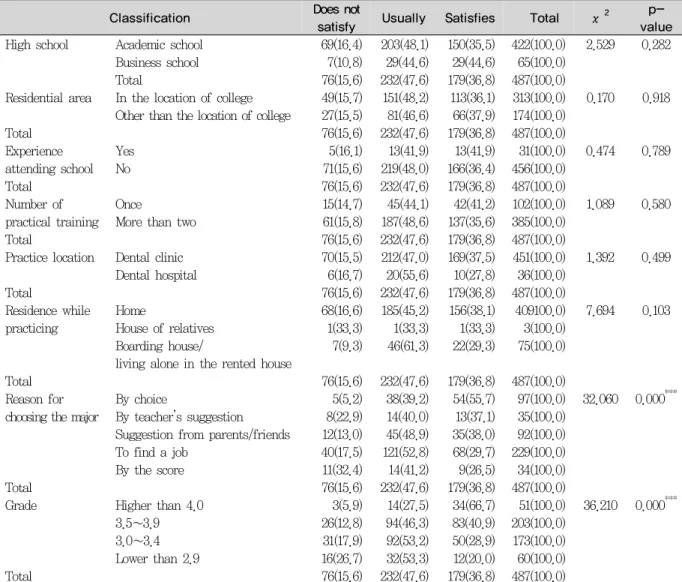Select the 'House of relatives' row label
Screen dimensions: 682x582
(165, 328)
